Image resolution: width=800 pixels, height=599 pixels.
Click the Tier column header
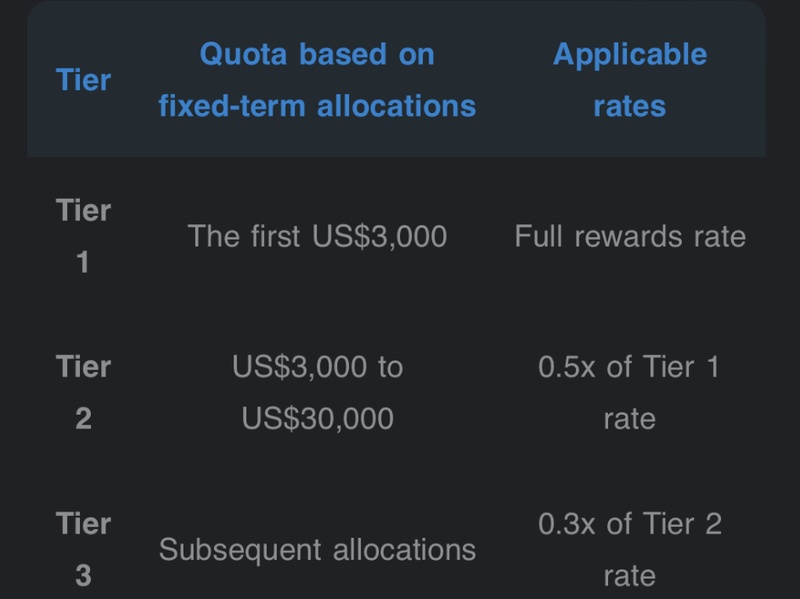point(84,80)
